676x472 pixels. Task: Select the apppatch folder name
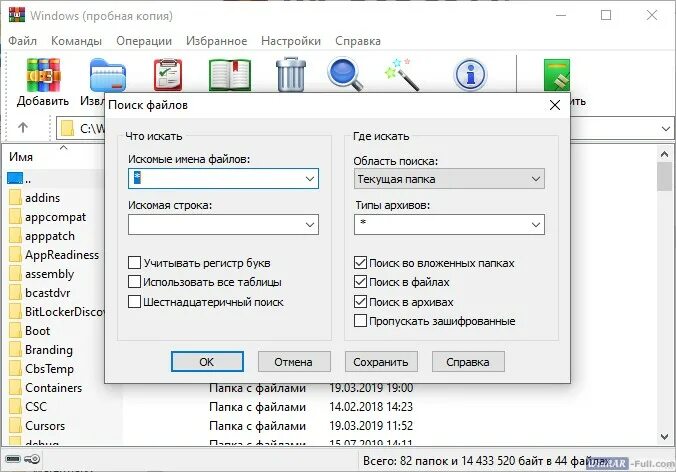point(50,236)
